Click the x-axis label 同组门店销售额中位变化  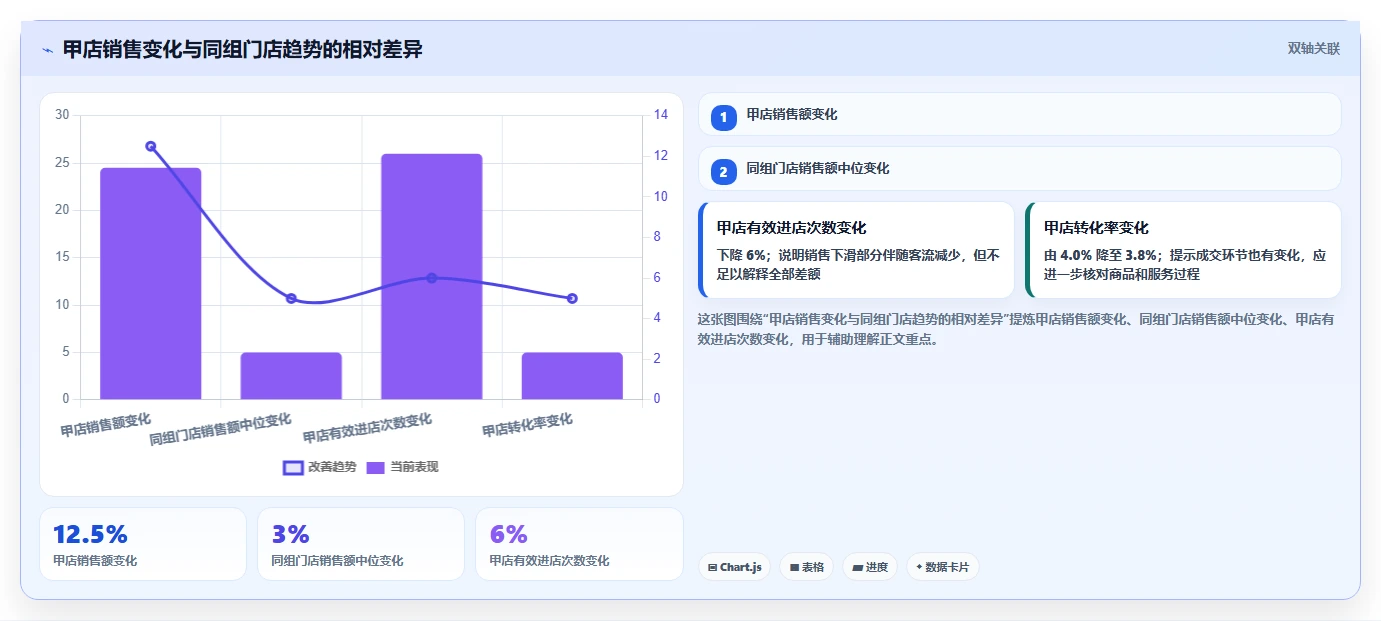221,430
